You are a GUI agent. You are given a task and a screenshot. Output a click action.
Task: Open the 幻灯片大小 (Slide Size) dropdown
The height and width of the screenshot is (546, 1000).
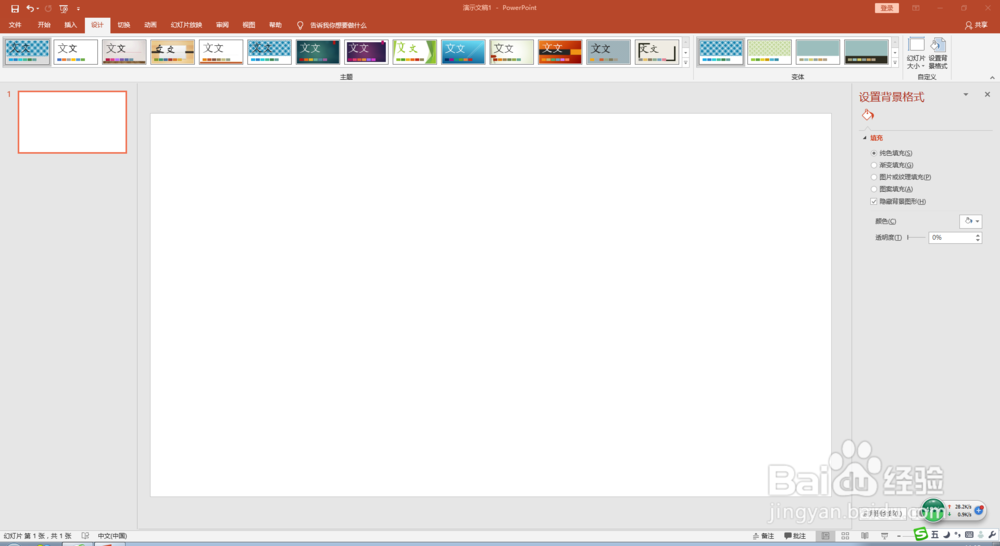coord(916,53)
